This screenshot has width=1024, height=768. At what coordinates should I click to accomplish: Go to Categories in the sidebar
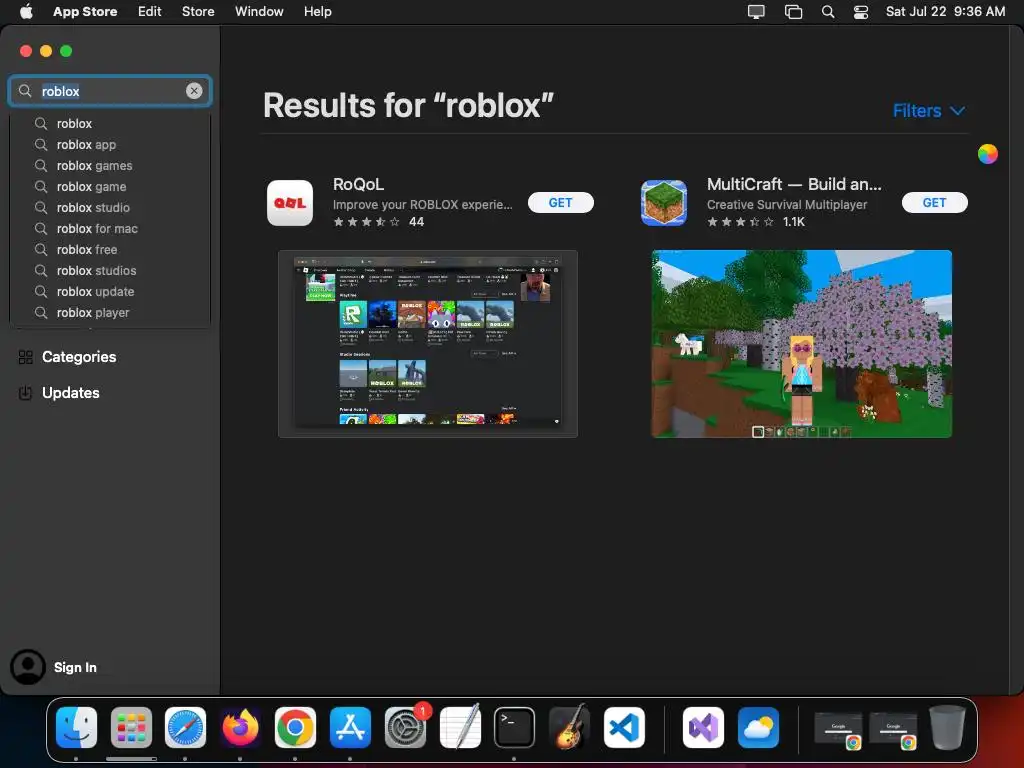pyautogui.click(x=79, y=357)
